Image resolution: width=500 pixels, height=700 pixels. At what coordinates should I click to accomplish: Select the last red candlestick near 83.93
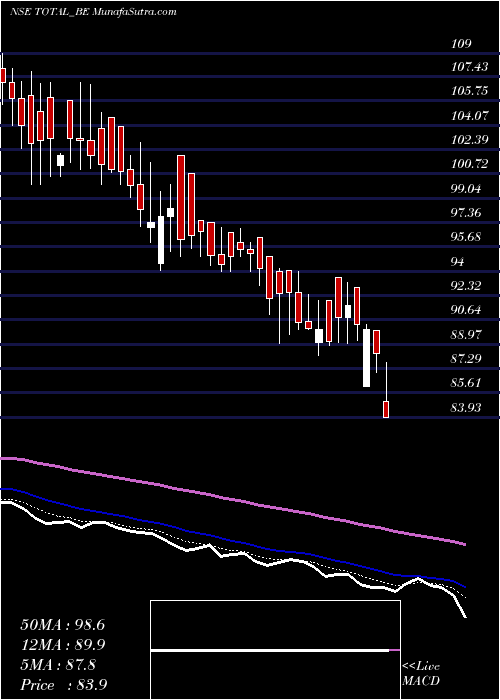coord(386,409)
